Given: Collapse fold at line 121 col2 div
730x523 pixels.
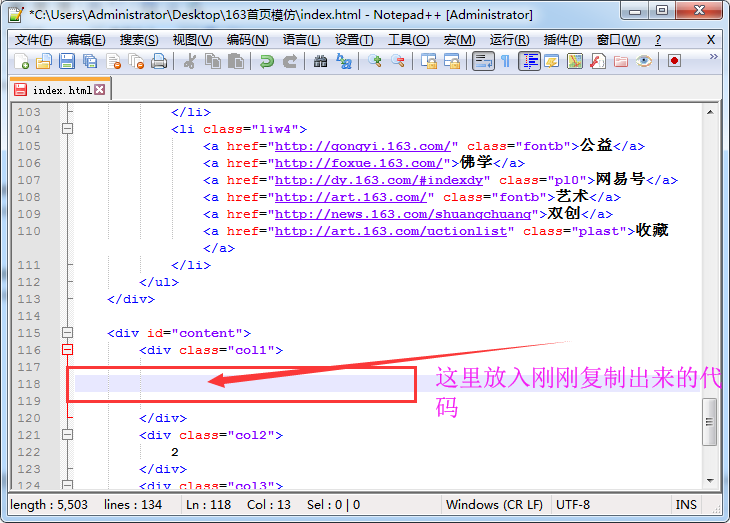Looking at the screenshot, I should click(x=68, y=435).
